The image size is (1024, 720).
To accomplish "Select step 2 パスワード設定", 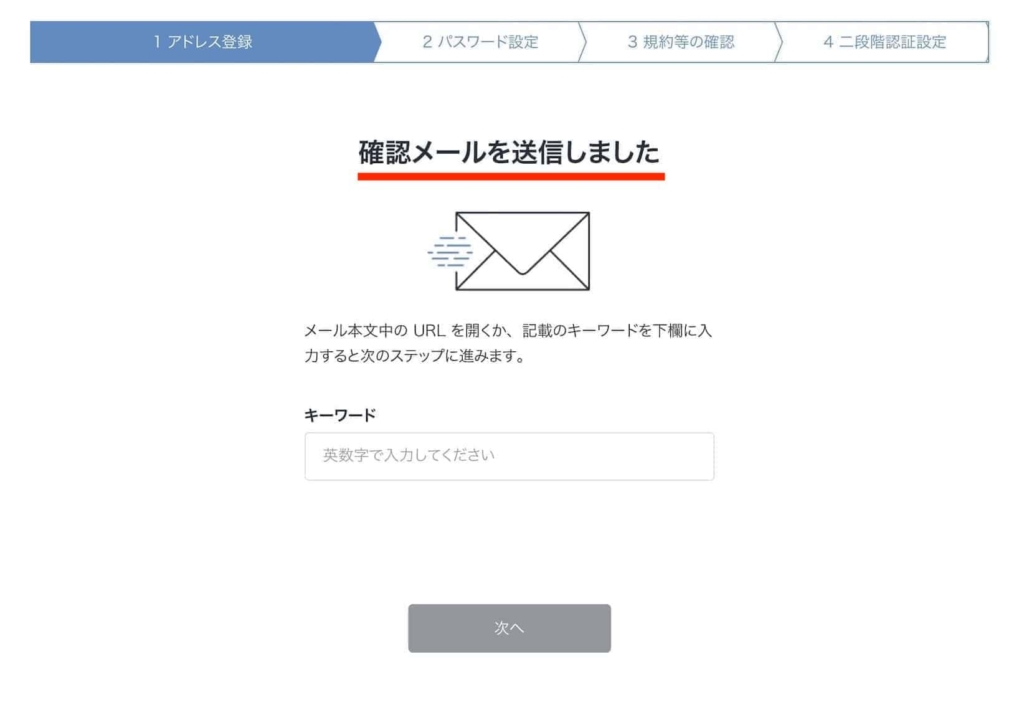I will click(x=480, y=42).
